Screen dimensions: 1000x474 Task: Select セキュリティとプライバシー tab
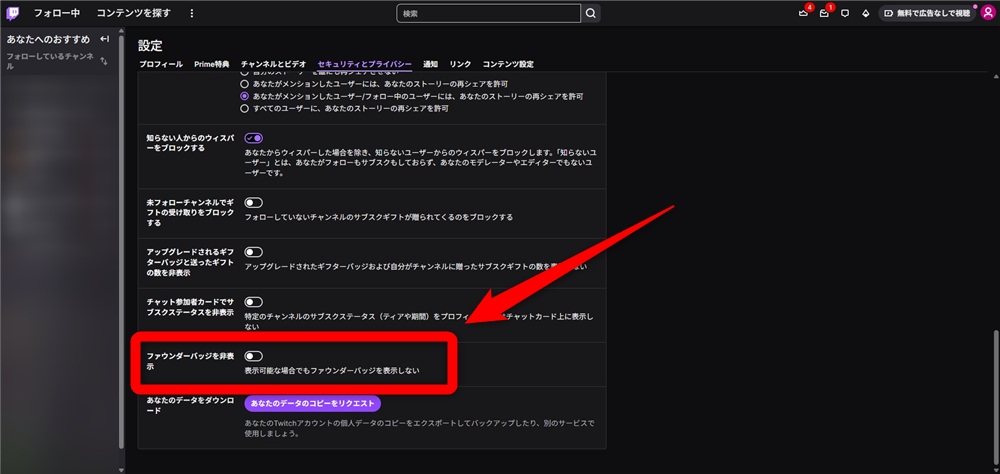365,64
